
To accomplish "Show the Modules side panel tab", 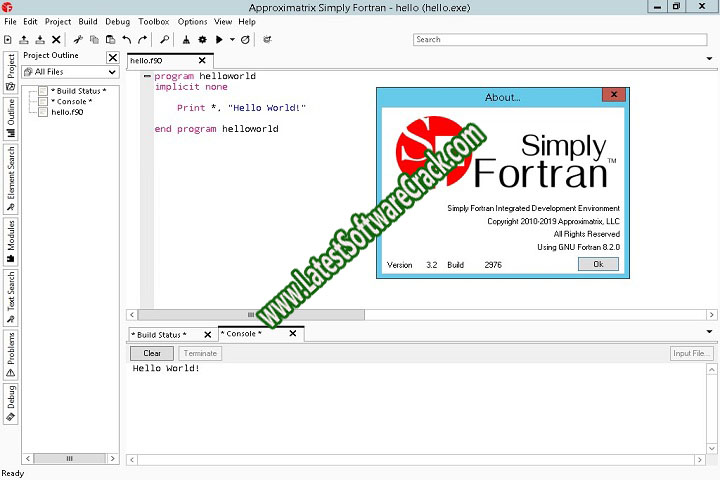I will 11,238.
